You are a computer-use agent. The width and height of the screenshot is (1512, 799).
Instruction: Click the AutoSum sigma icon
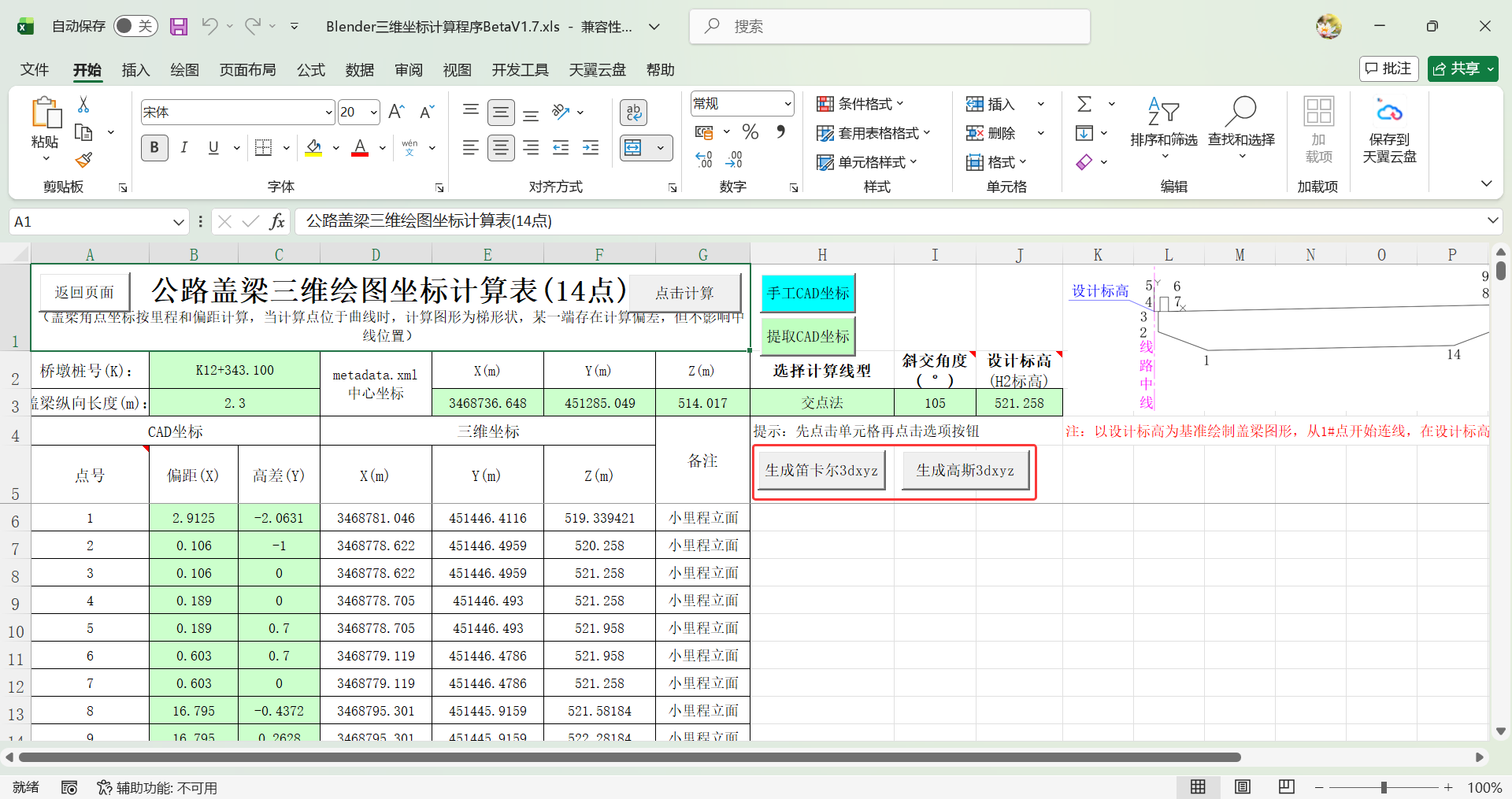(x=1084, y=104)
